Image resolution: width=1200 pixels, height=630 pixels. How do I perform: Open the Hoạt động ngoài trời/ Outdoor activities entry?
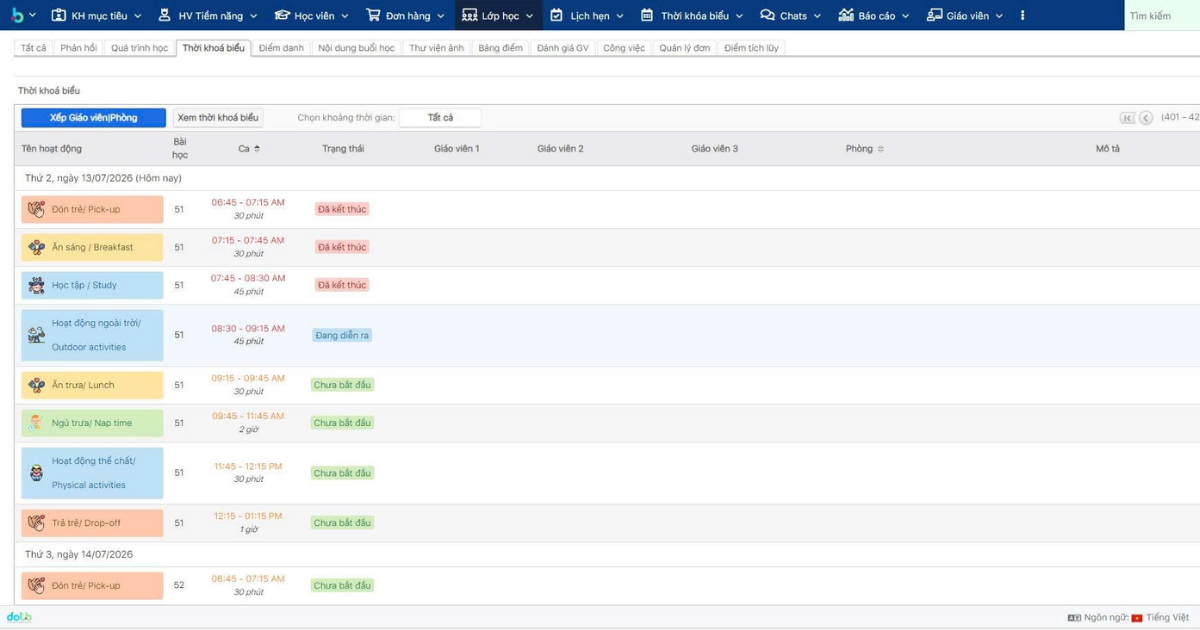(x=92, y=335)
